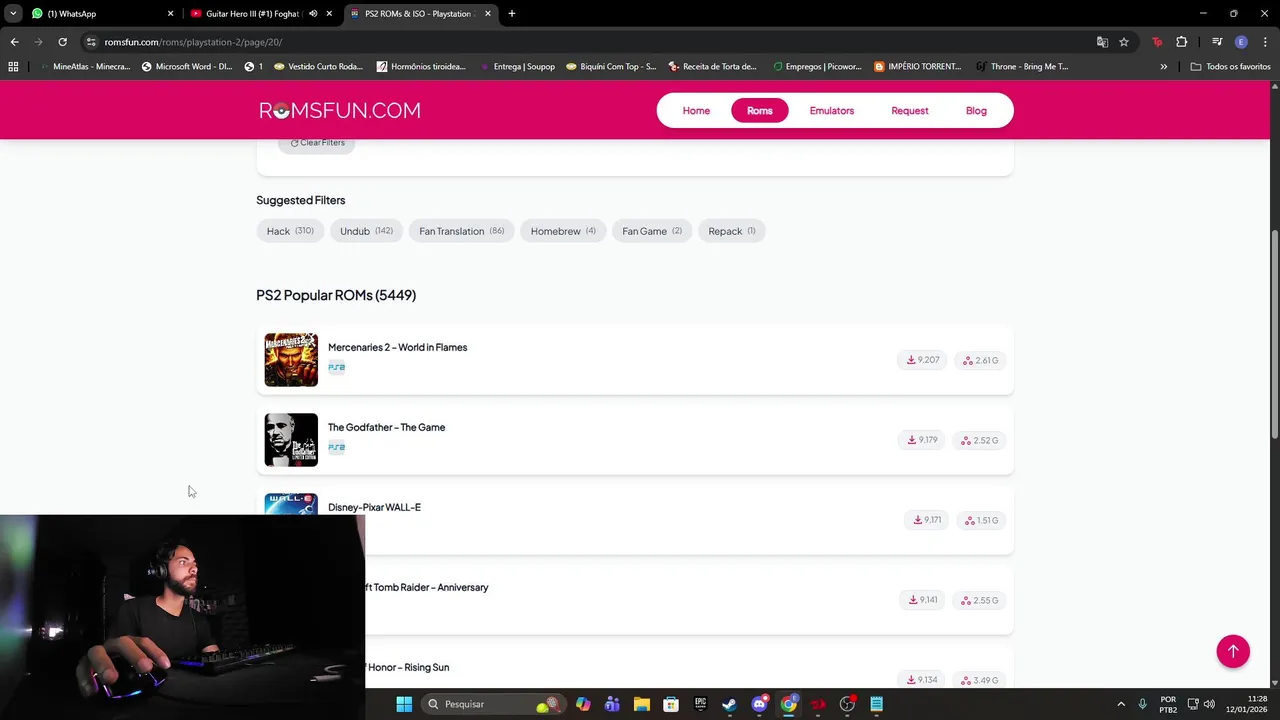Open the Blog nav item
Viewport: 1280px width, 720px height.
coord(976,111)
